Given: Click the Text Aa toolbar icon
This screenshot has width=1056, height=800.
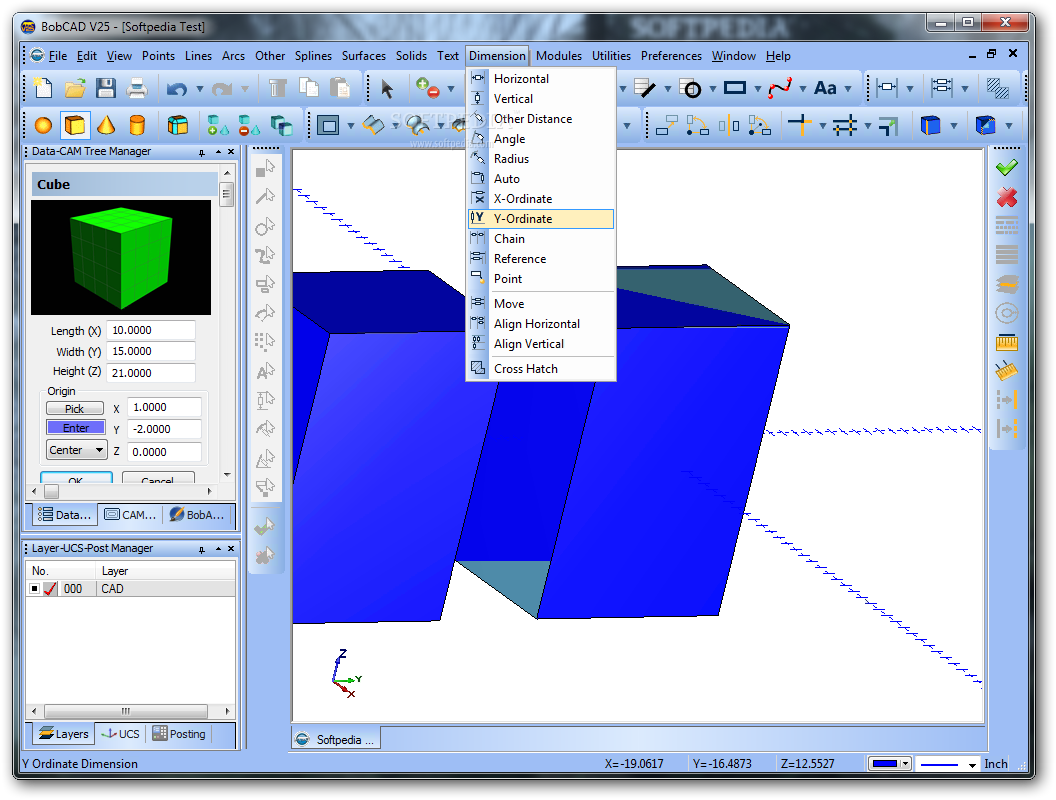Looking at the screenshot, I should [825, 88].
